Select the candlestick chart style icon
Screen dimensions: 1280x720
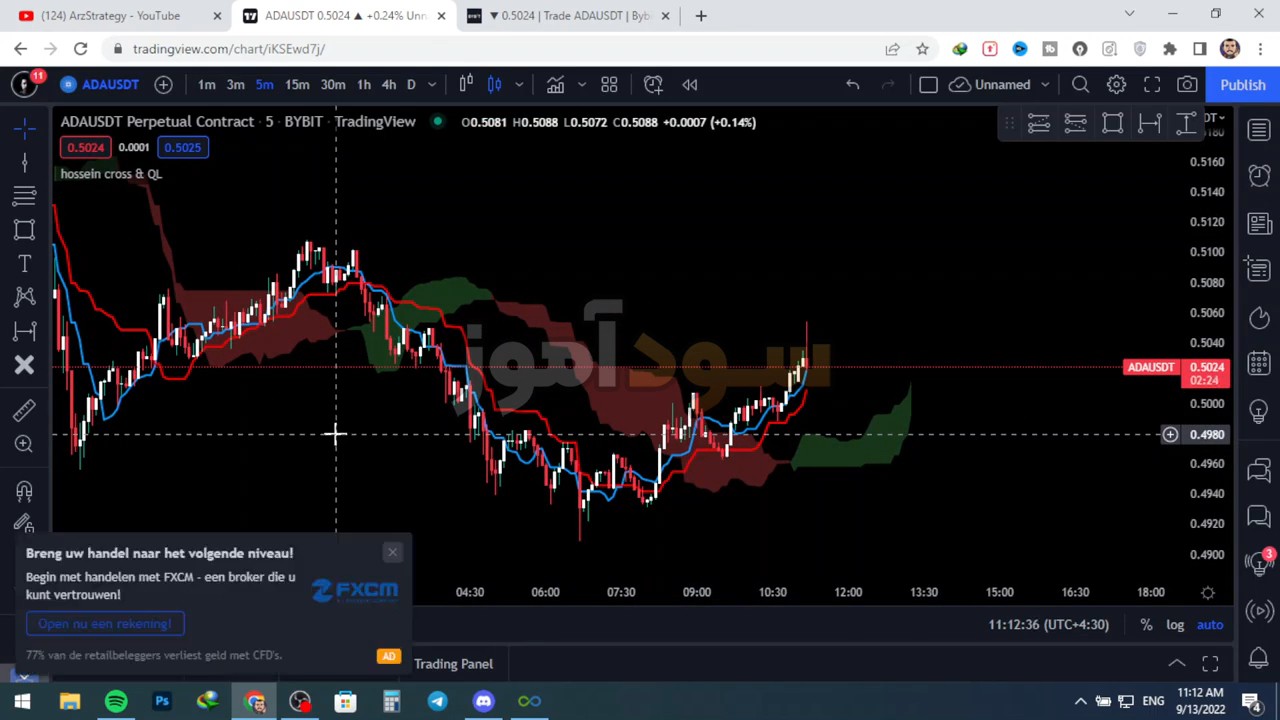[494, 85]
